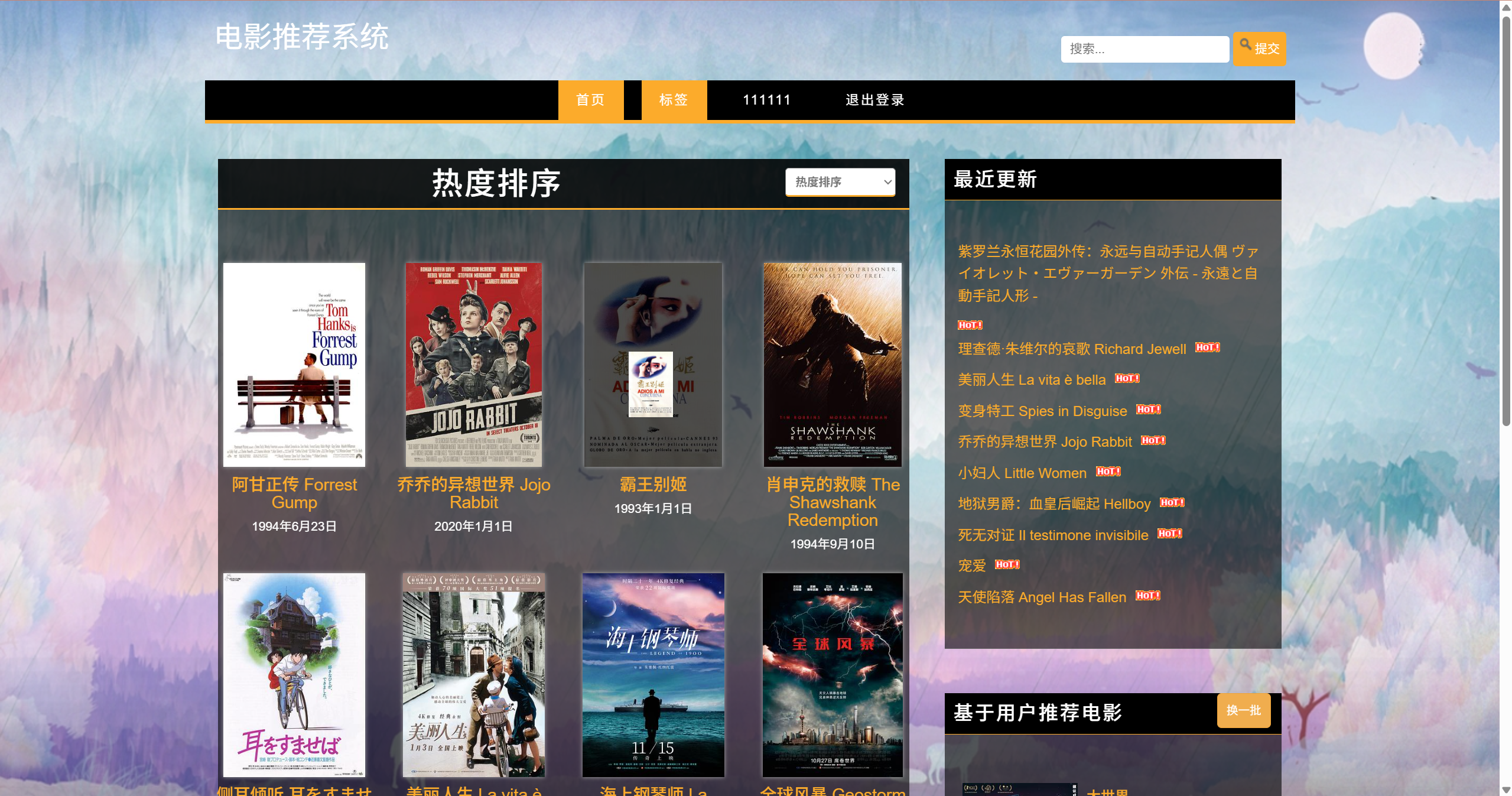The width and height of the screenshot is (1512, 796).
Task: Open the 耳をすませば poster thumbnail
Action: (294, 675)
